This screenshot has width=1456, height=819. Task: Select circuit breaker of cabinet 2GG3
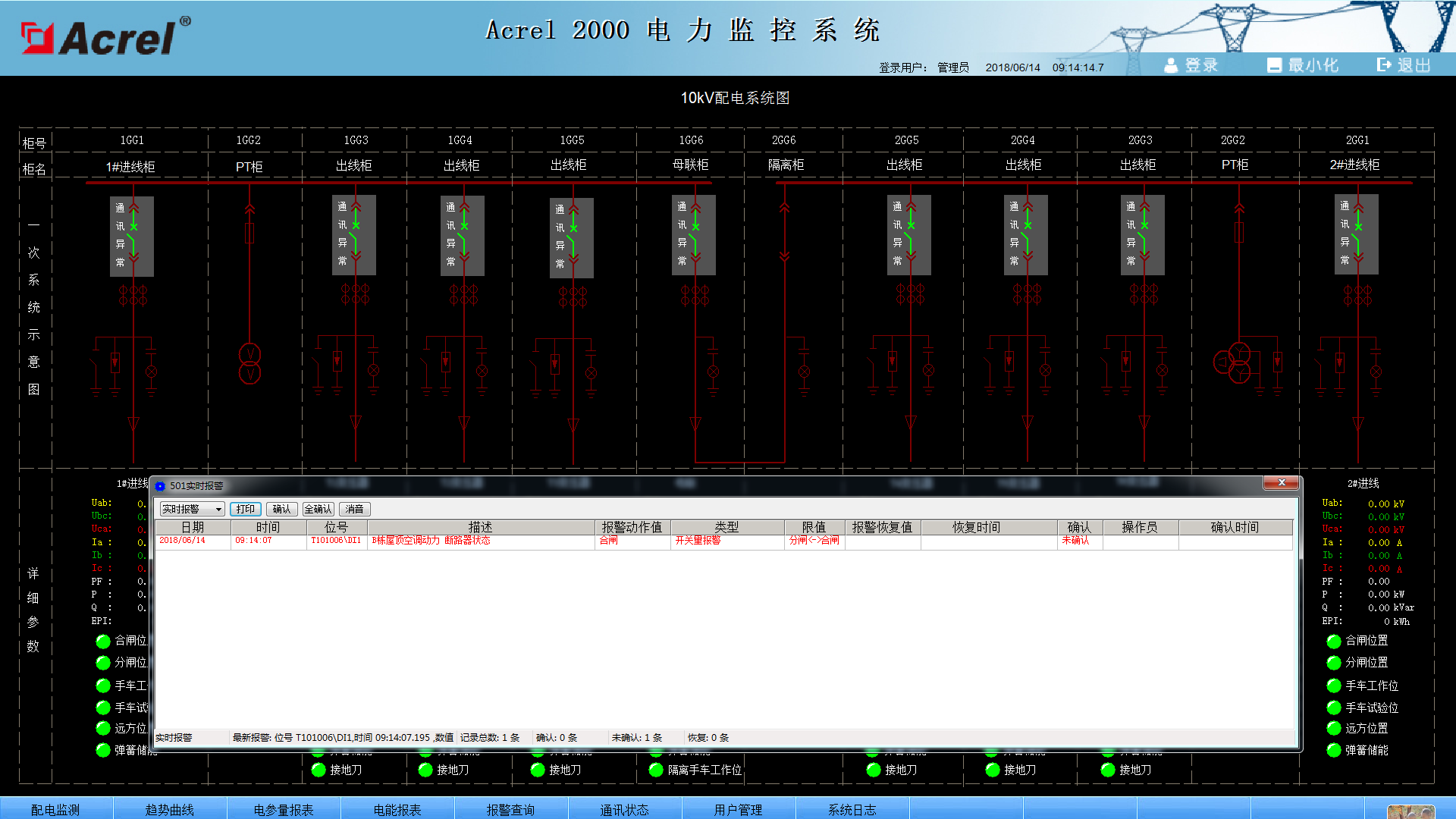[x=1143, y=235]
